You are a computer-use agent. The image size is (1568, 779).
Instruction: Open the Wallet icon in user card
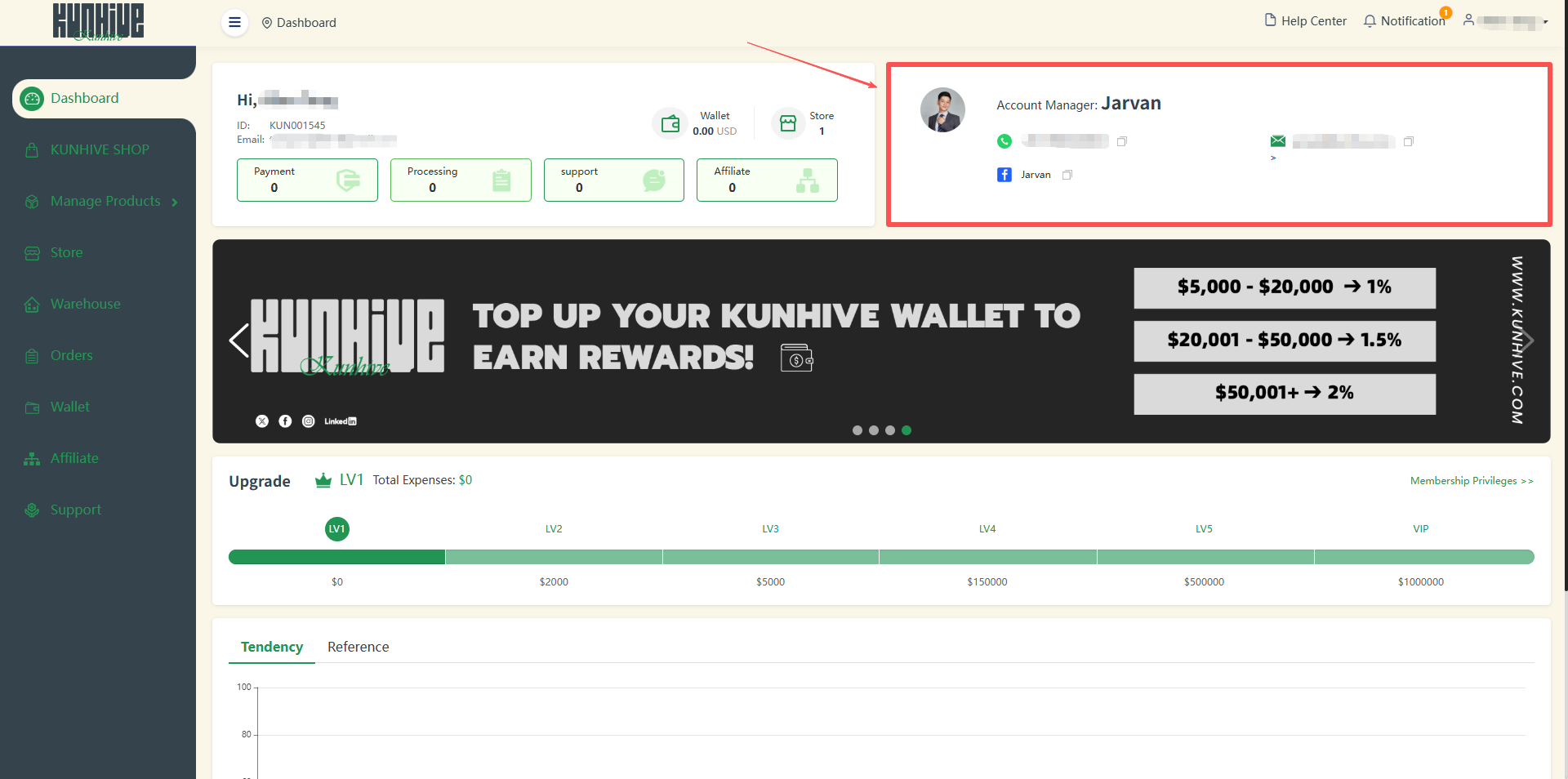coord(670,124)
